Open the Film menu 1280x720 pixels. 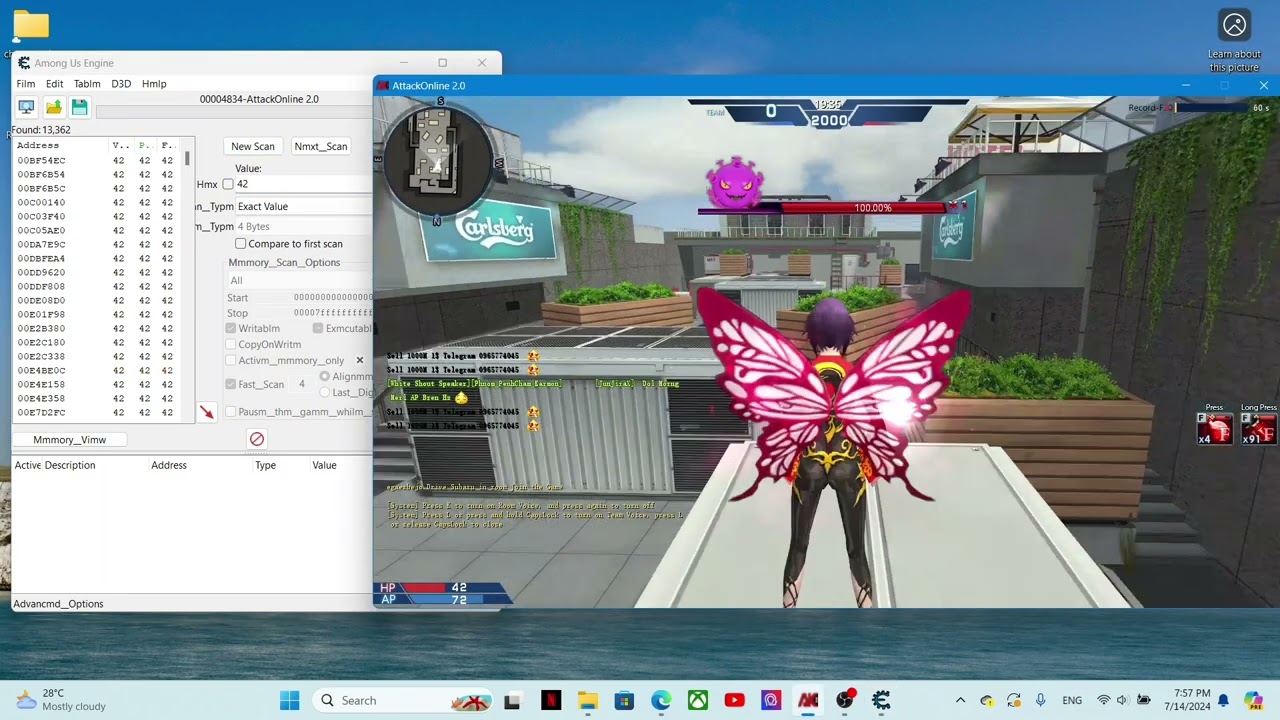(26, 84)
